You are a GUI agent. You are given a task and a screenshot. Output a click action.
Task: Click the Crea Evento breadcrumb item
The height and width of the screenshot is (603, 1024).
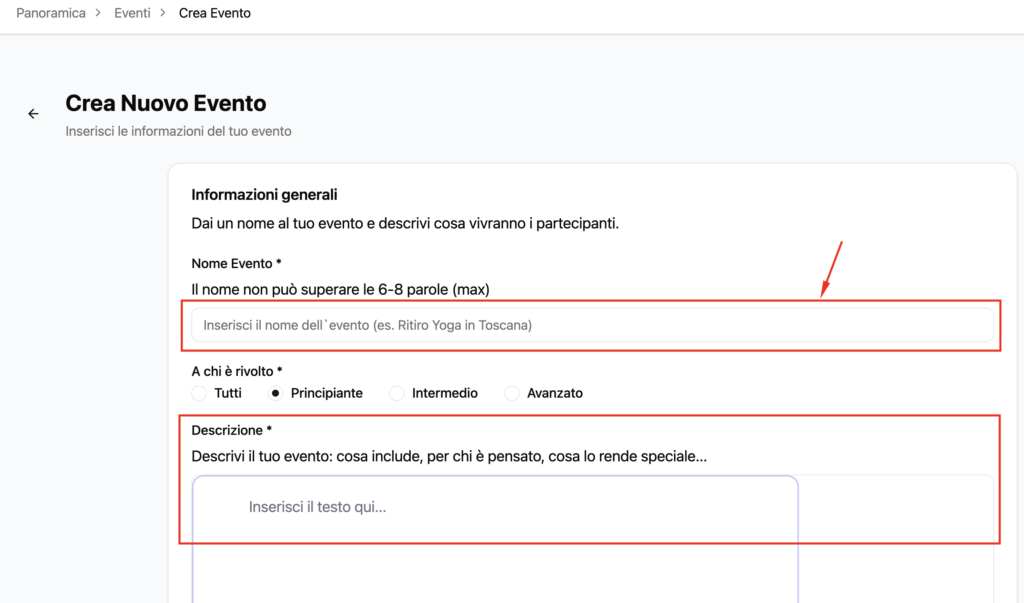(215, 14)
